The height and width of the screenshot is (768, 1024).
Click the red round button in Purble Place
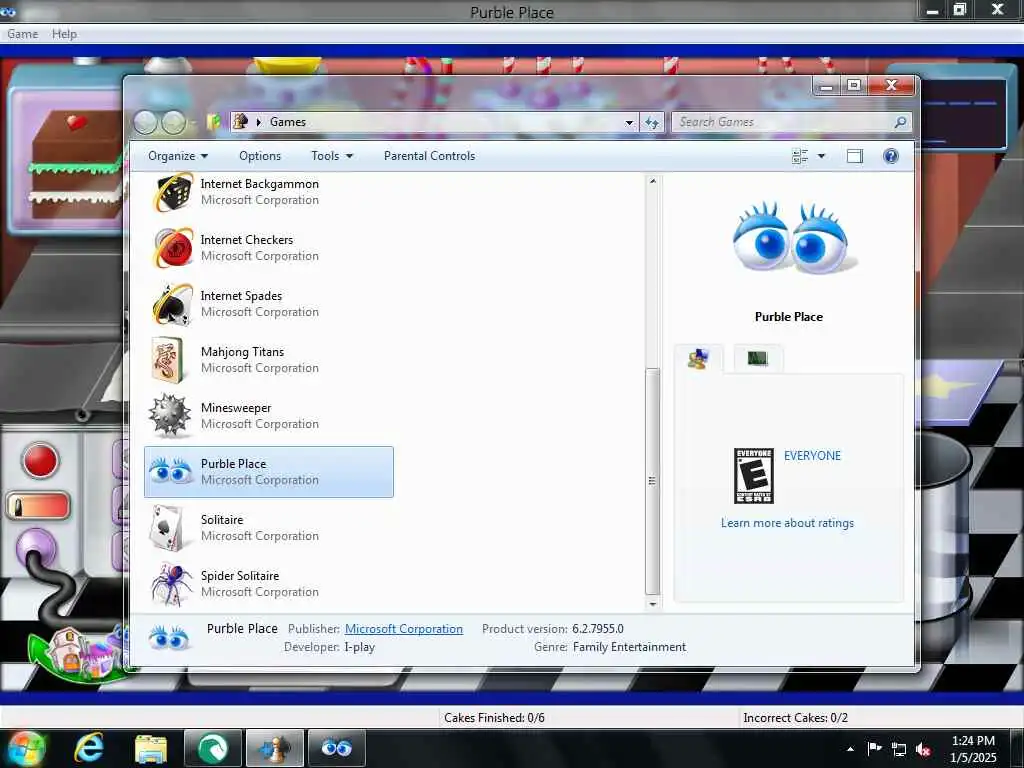(x=40, y=460)
